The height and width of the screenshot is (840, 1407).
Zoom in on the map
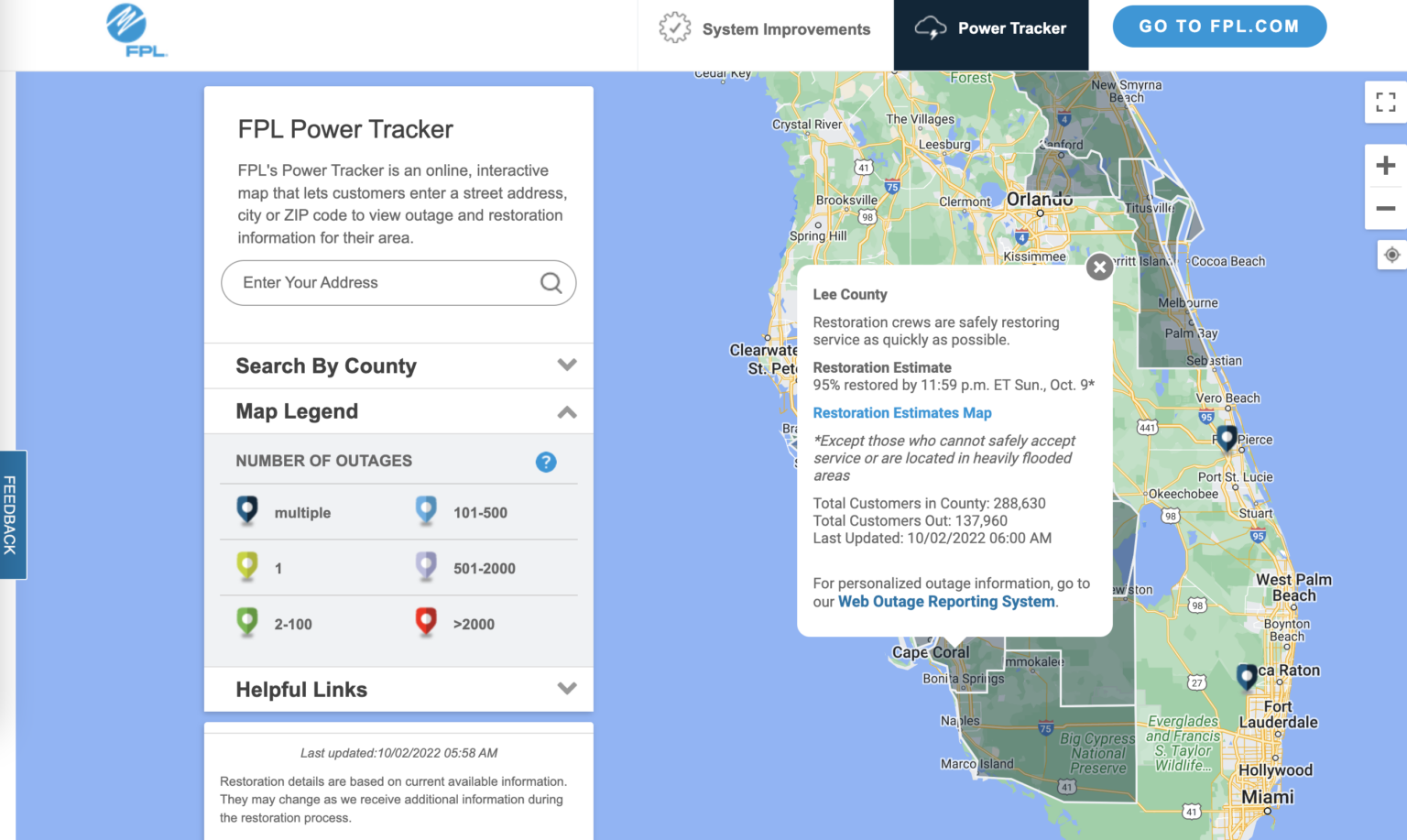1386,166
